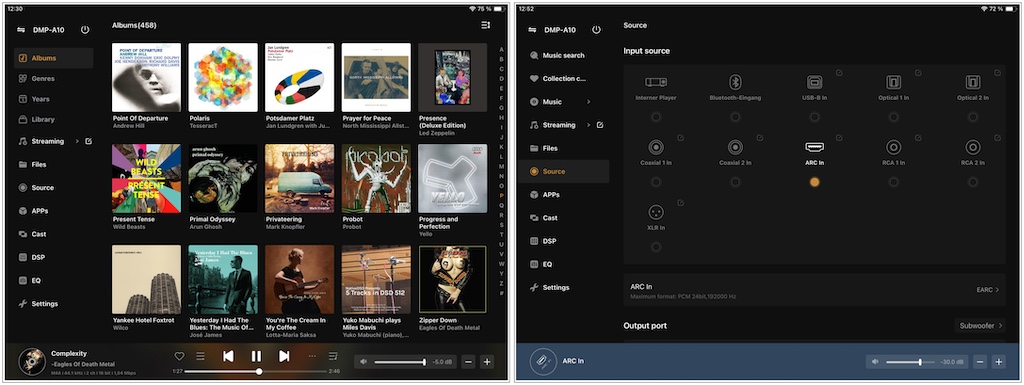Click the Cast icon in the right window sidebar
The width and height of the screenshot is (1024, 385).
click(534, 218)
